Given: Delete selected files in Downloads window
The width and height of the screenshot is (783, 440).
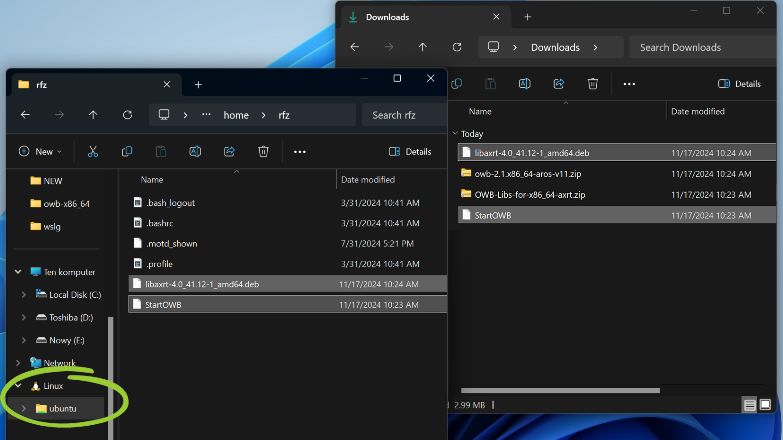Looking at the screenshot, I should 593,83.
